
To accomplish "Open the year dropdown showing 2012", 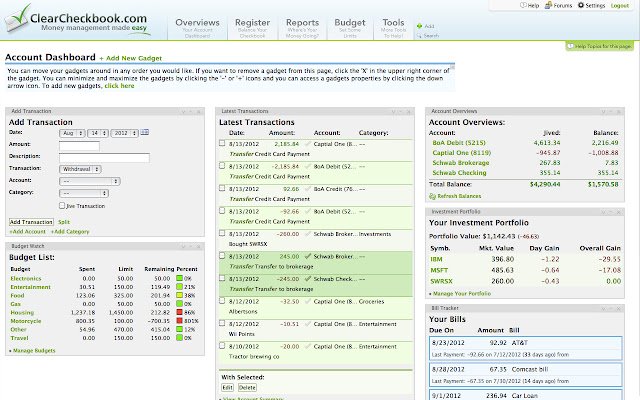I will tap(124, 133).
